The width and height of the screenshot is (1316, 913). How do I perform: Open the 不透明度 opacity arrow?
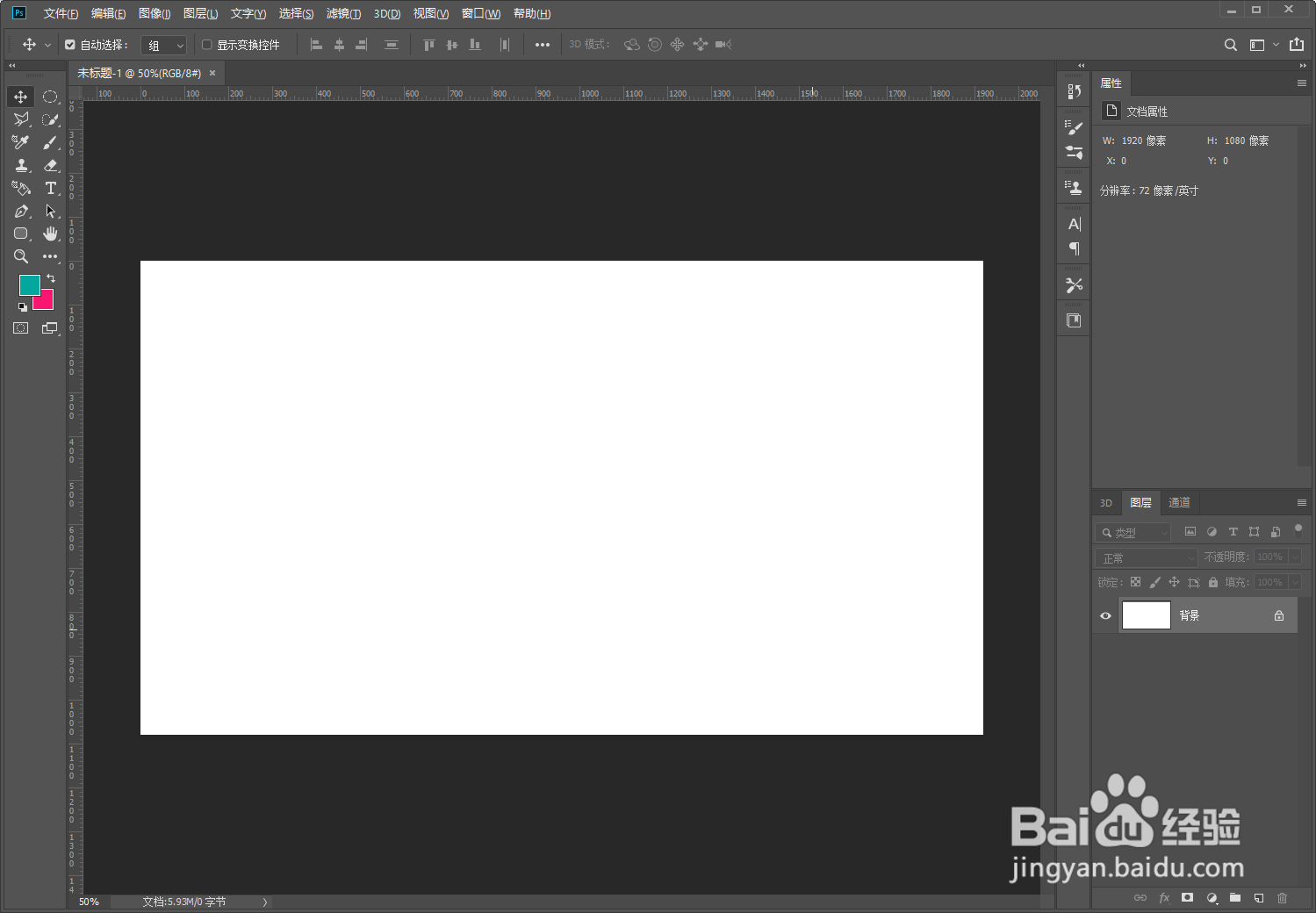pos(1295,557)
